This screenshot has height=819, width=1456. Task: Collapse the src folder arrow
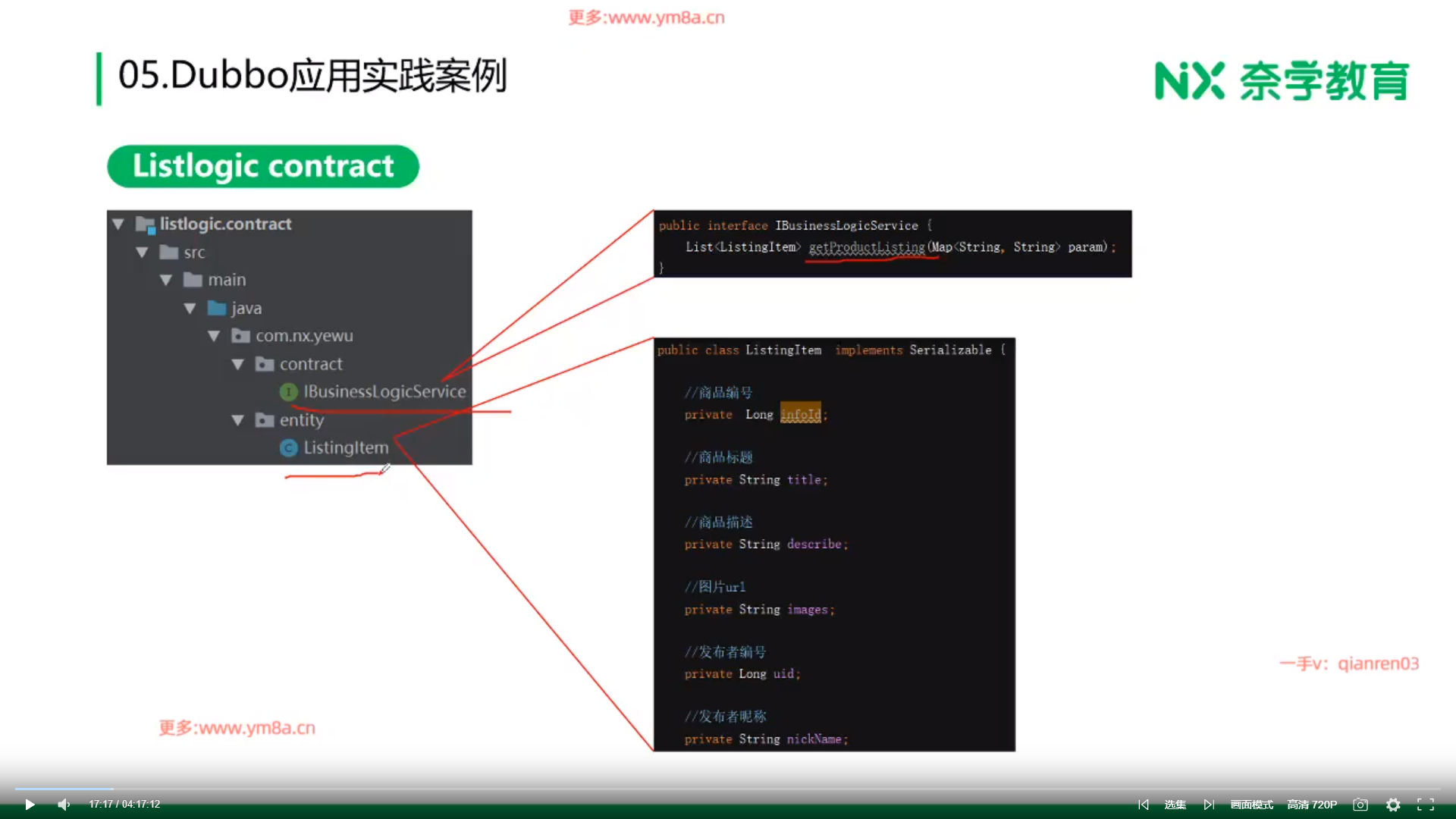pyautogui.click(x=142, y=253)
